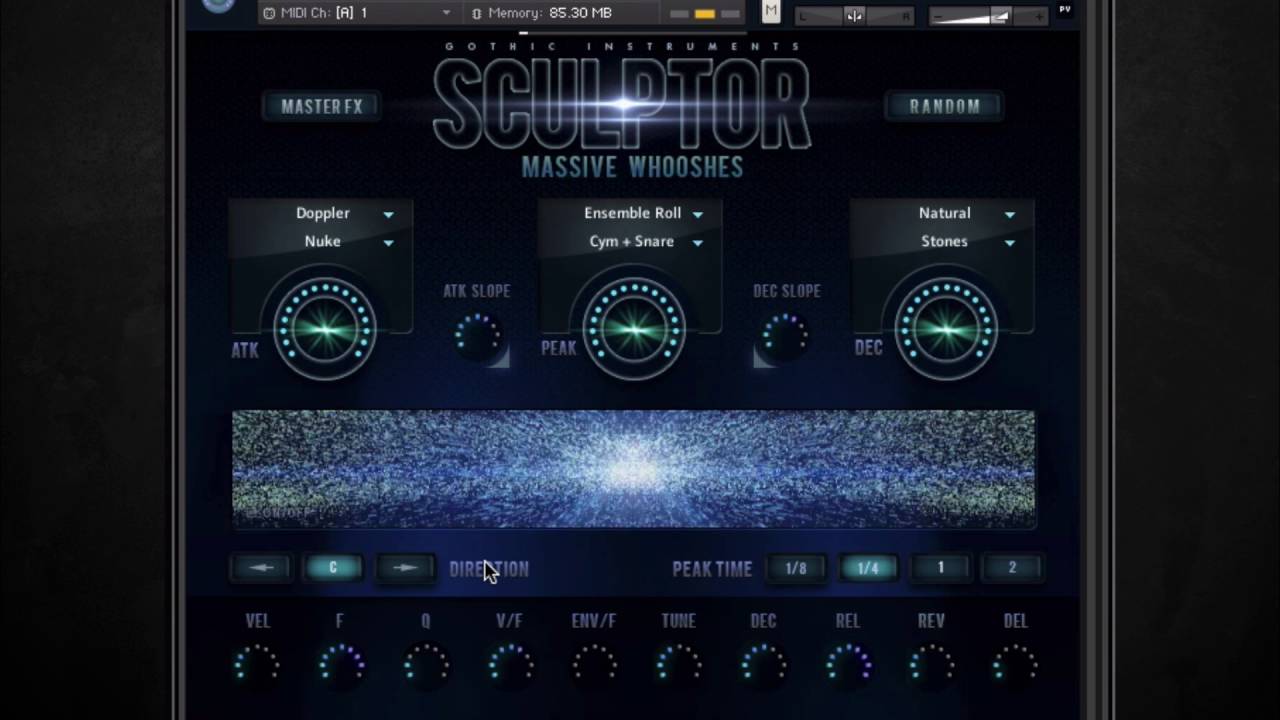Click the V/F knob
1280x720 pixels.
pyautogui.click(x=510, y=663)
